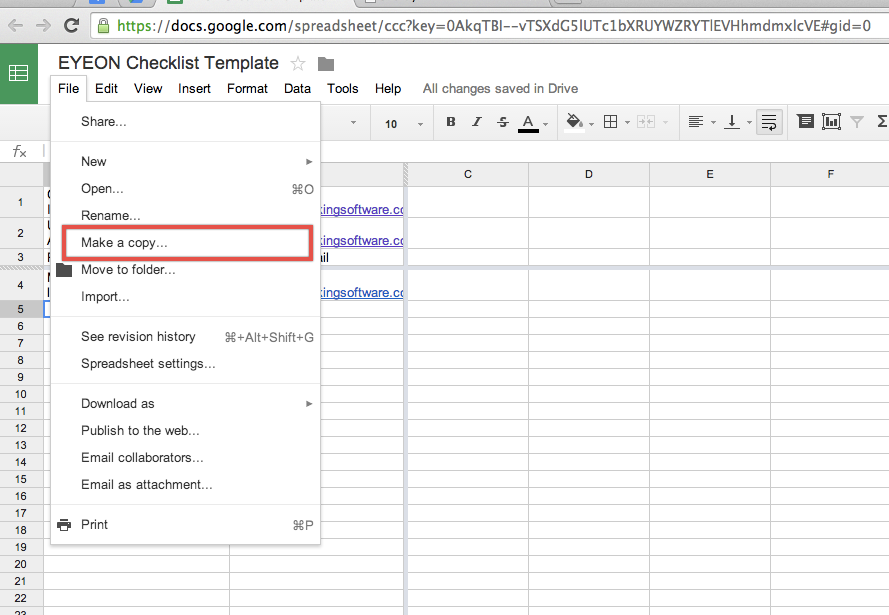Go forward in browser history

click(43, 26)
